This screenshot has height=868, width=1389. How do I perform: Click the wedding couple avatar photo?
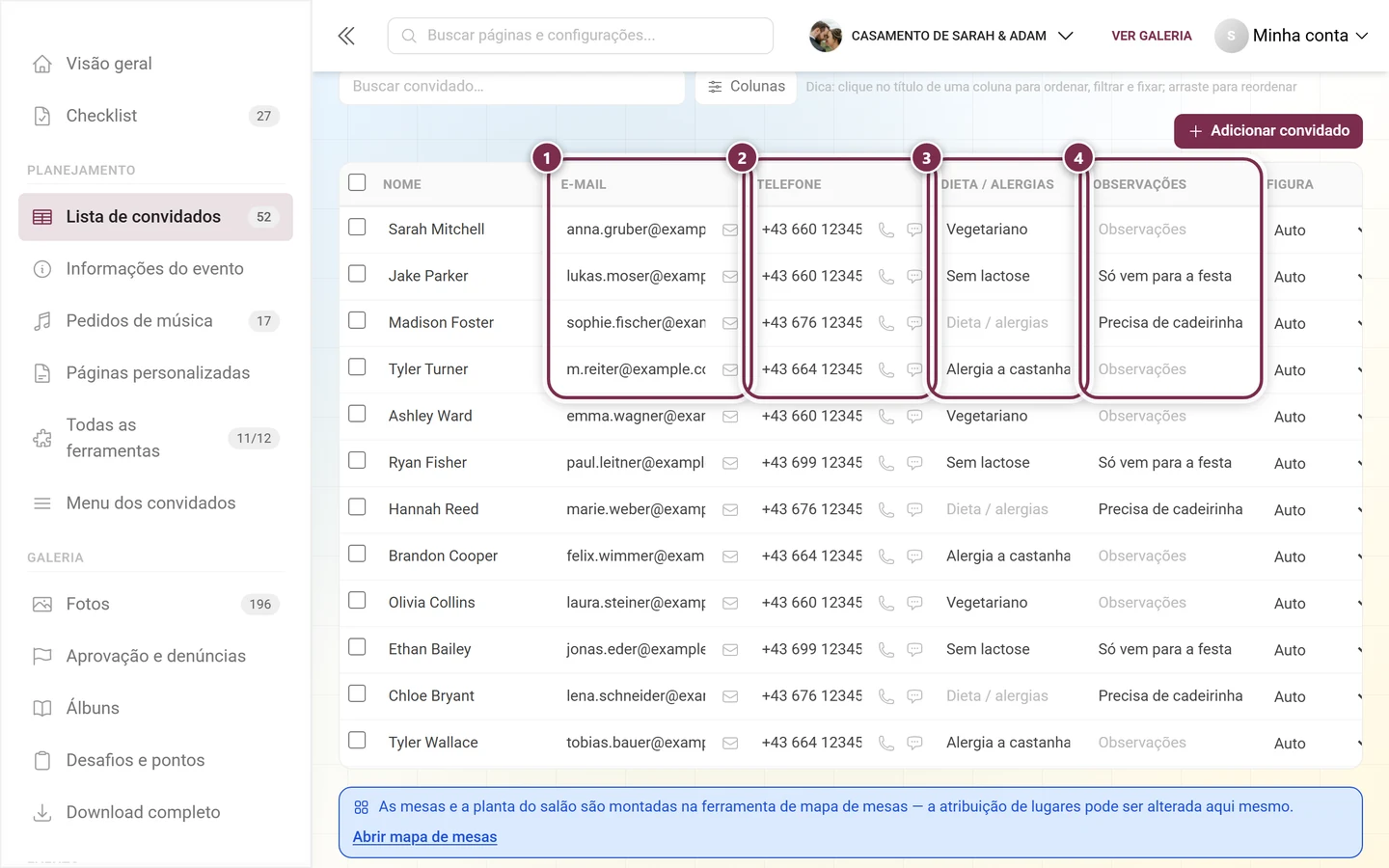tap(826, 36)
